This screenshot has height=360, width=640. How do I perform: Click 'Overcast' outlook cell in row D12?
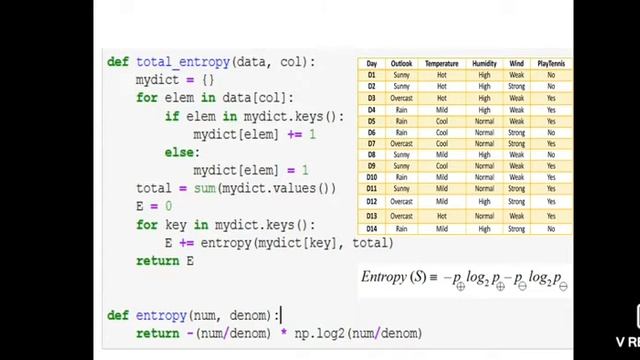click(401, 202)
